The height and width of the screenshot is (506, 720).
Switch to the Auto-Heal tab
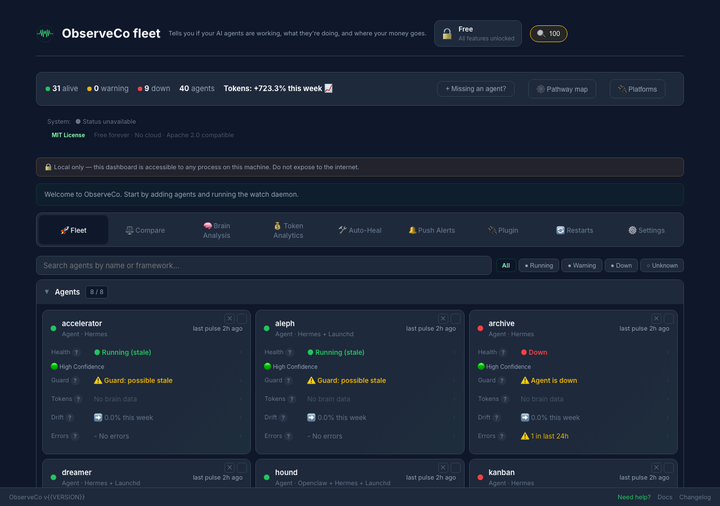[360, 230]
